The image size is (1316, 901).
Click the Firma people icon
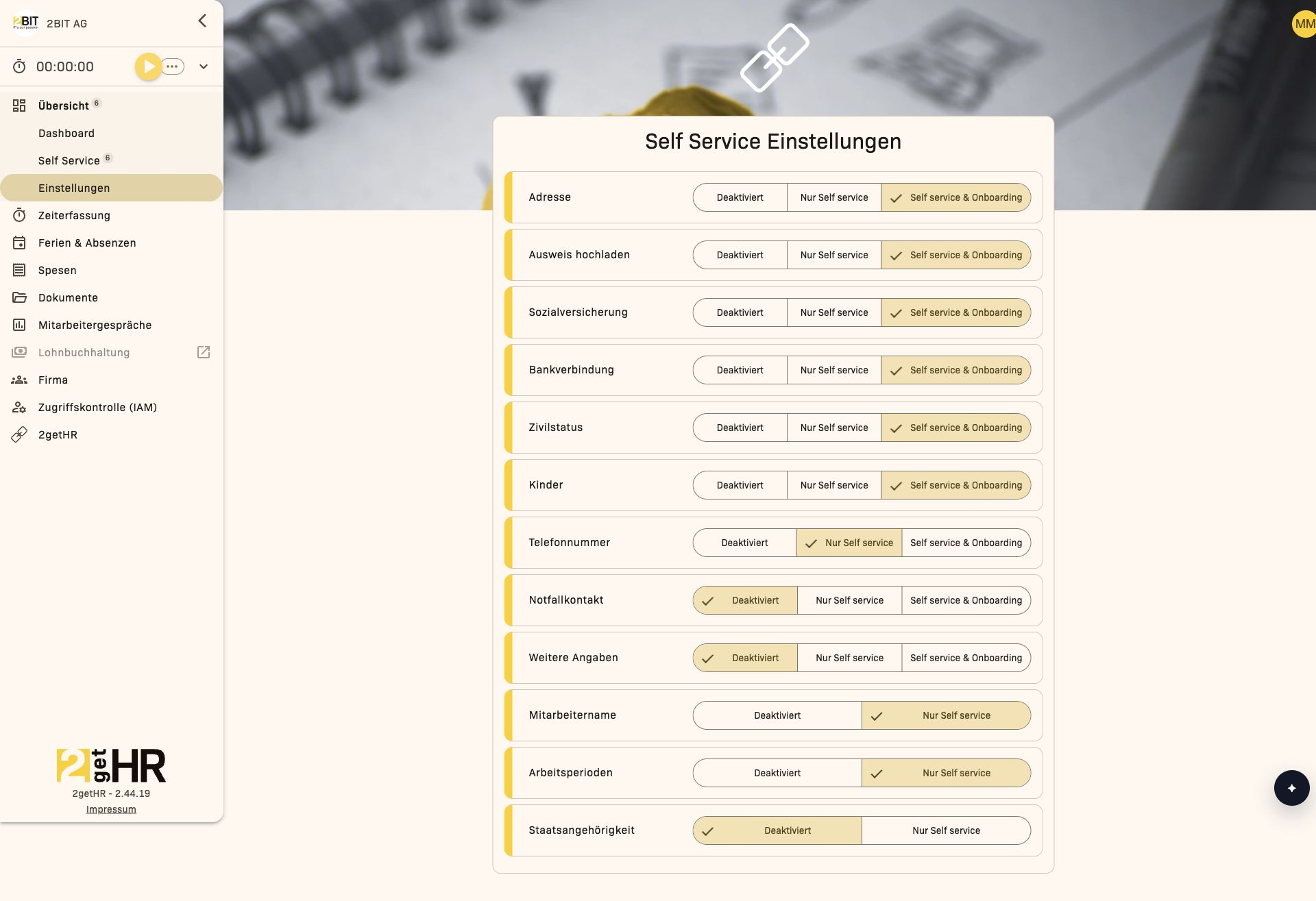point(19,380)
